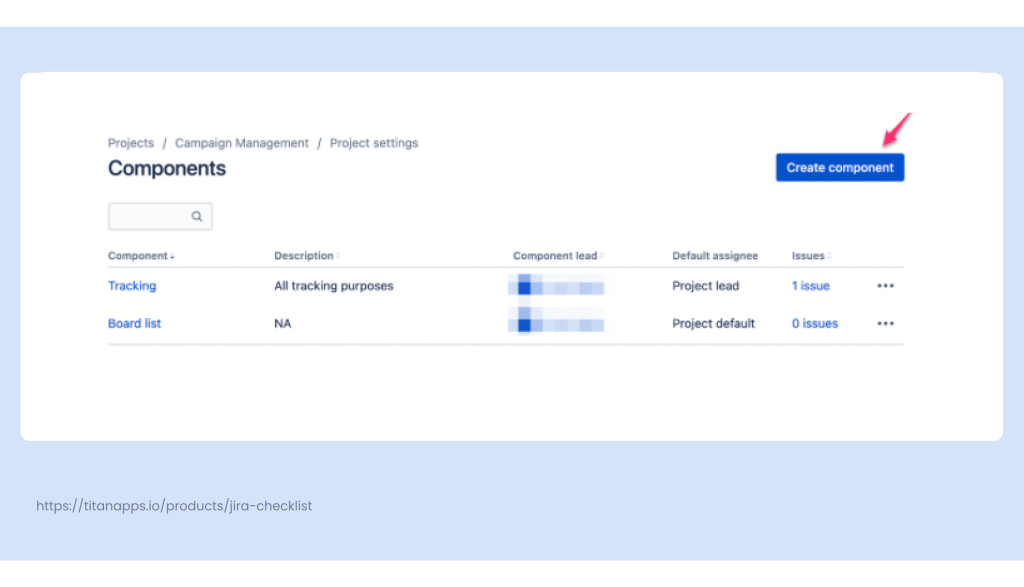Image resolution: width=1024 pixels, height=587 pixels.
Task: Open the Tracking component link
Action: [131, 286]
